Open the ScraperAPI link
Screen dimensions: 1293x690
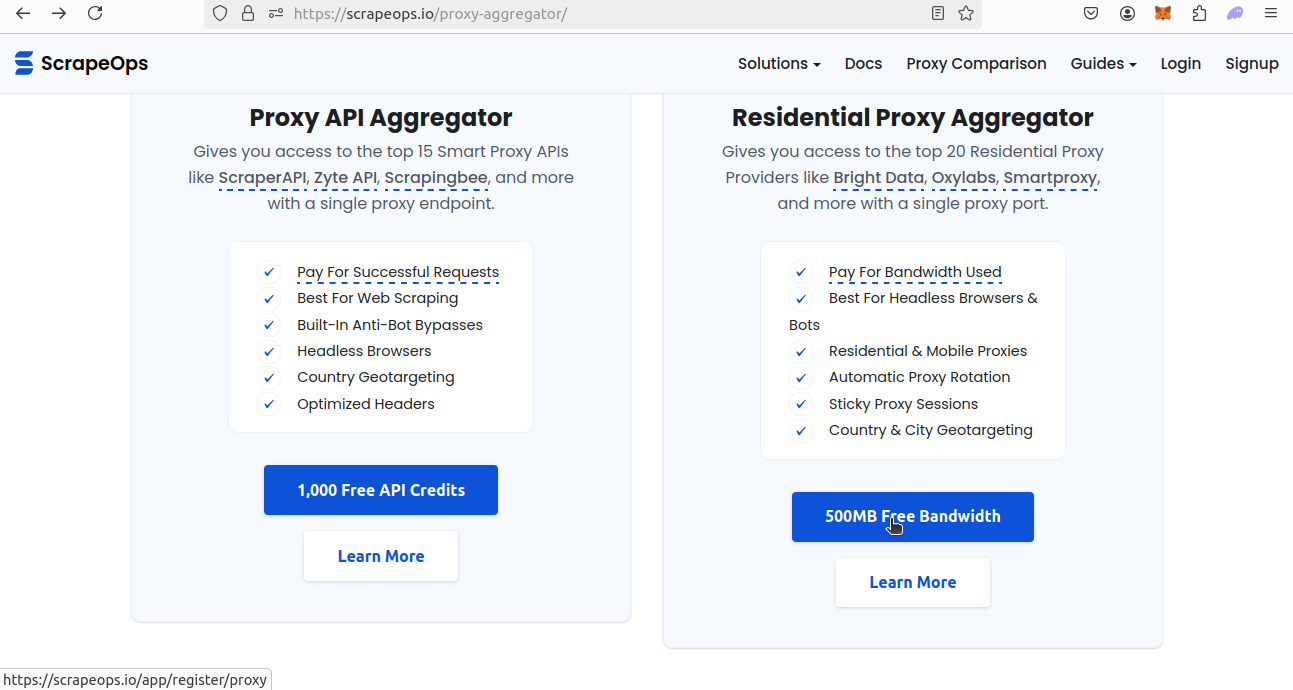[262, 178]
